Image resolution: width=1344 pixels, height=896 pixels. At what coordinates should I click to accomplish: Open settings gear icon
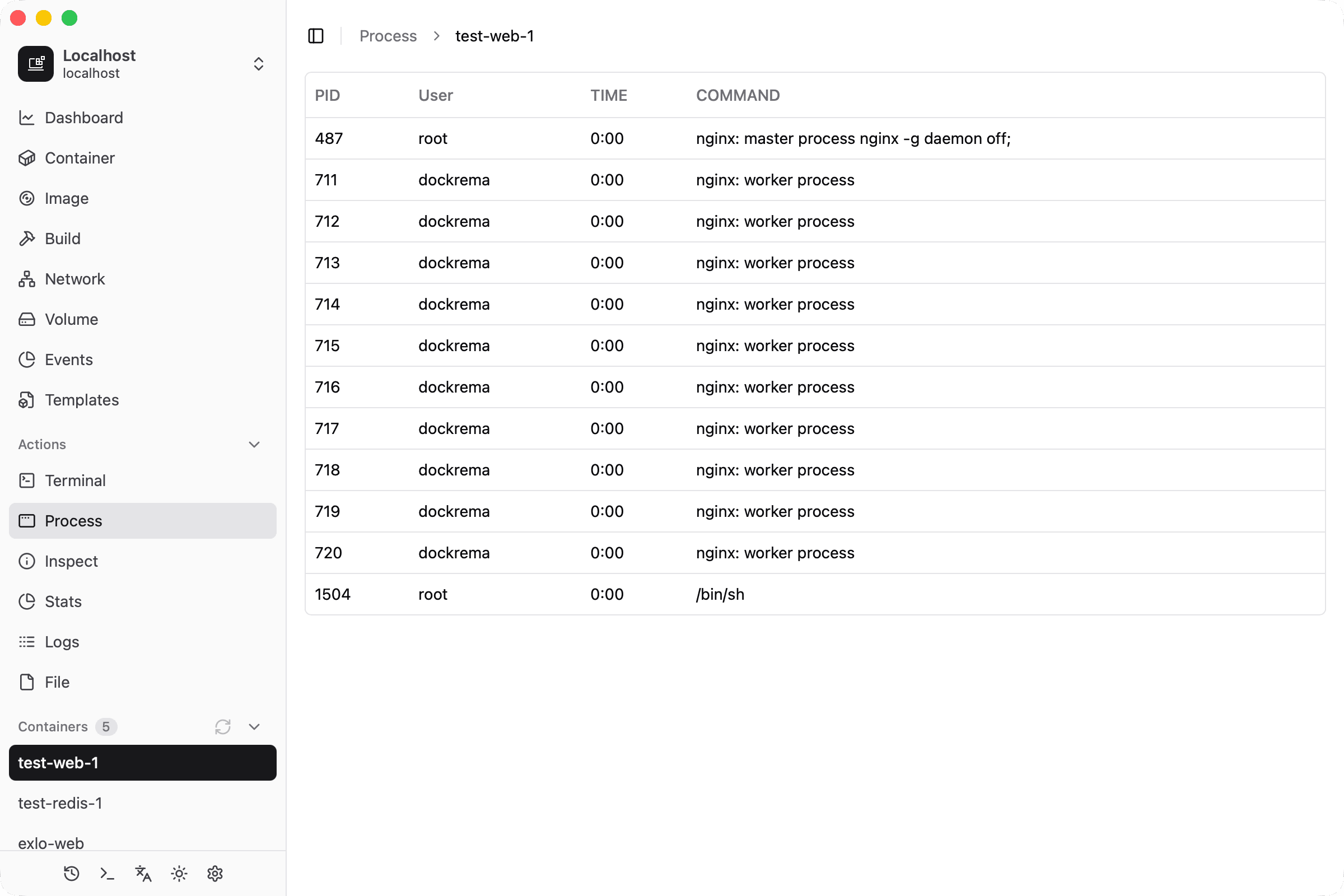(215, 873)
